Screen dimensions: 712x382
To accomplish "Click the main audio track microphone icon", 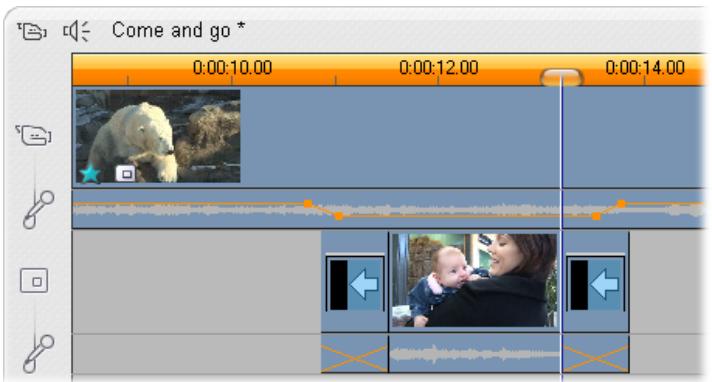I will 39,209.
